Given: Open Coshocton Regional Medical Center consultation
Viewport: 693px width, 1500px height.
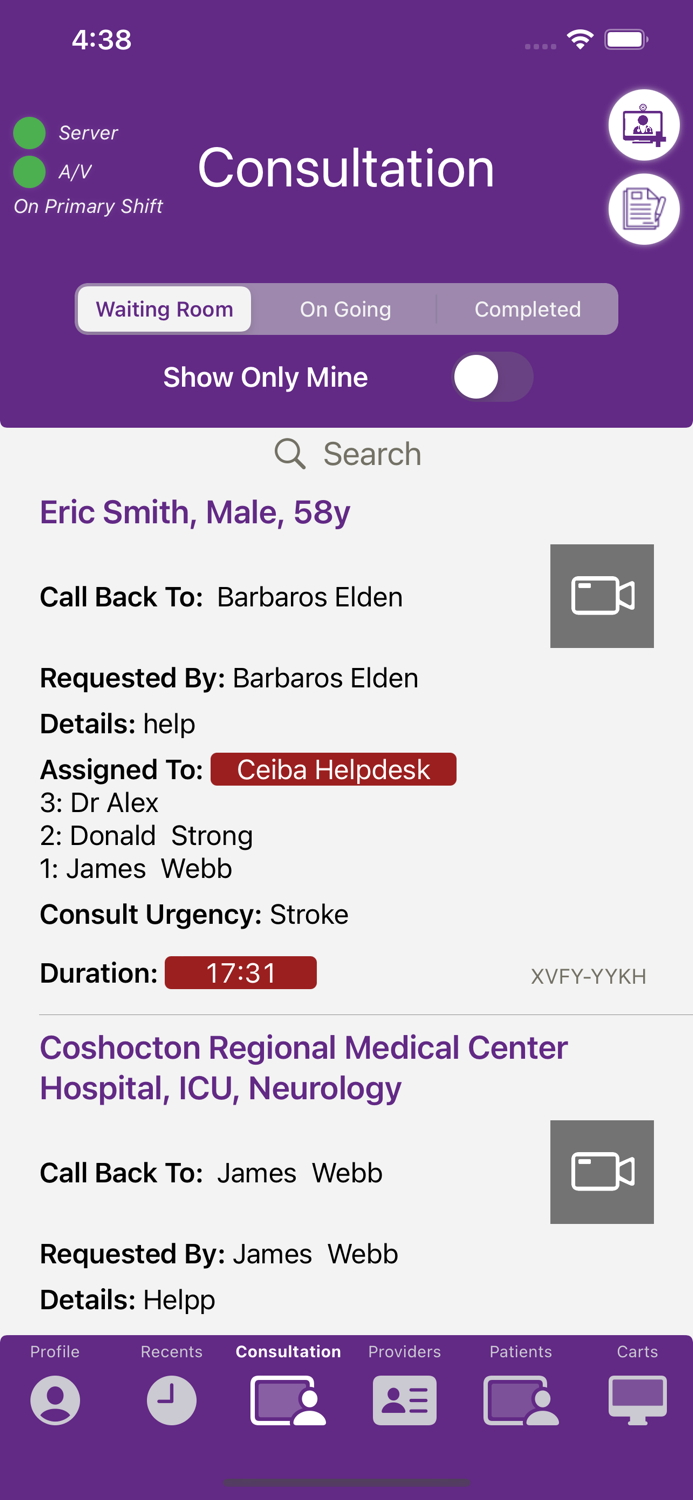Looking at the screenshot, I should tap(302, 1066).
